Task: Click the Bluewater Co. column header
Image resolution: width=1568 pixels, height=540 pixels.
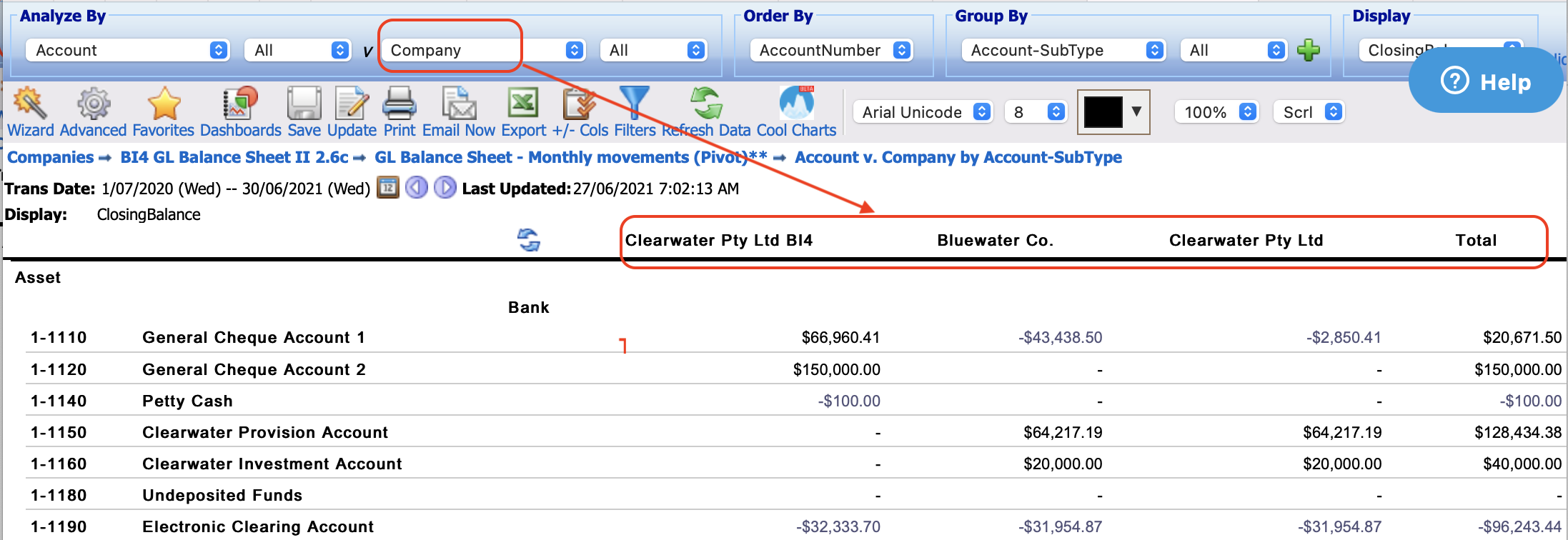Action: (x=996, y=240)
